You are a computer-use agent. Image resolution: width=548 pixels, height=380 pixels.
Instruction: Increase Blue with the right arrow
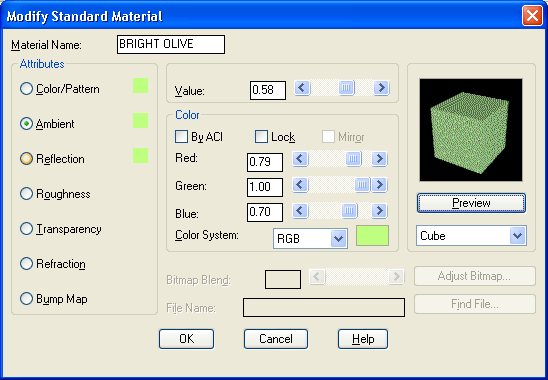379,211
